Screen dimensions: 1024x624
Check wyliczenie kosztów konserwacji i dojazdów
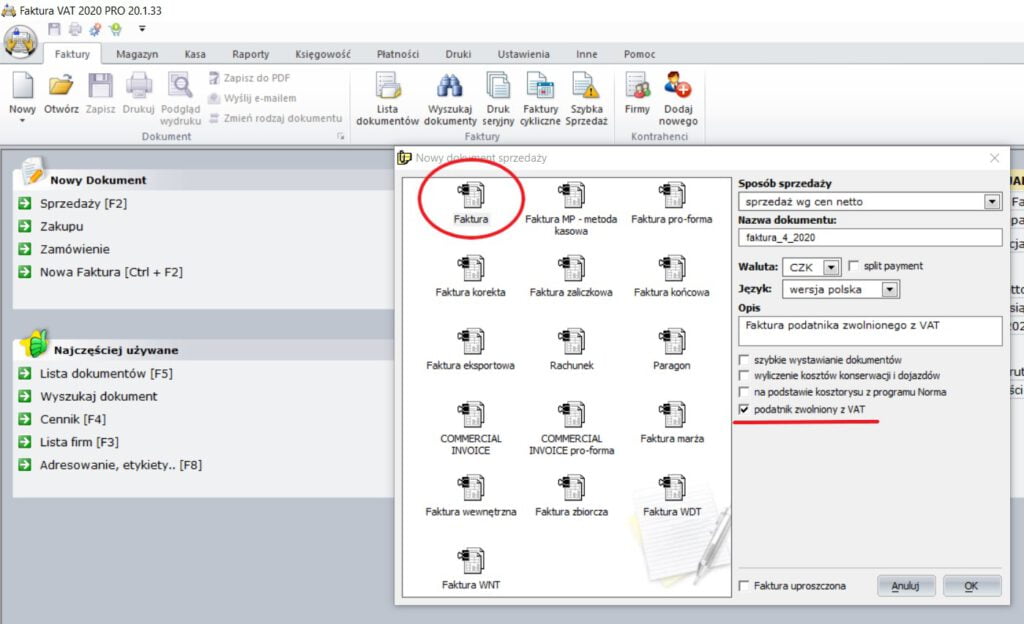[x=744, y=375]
